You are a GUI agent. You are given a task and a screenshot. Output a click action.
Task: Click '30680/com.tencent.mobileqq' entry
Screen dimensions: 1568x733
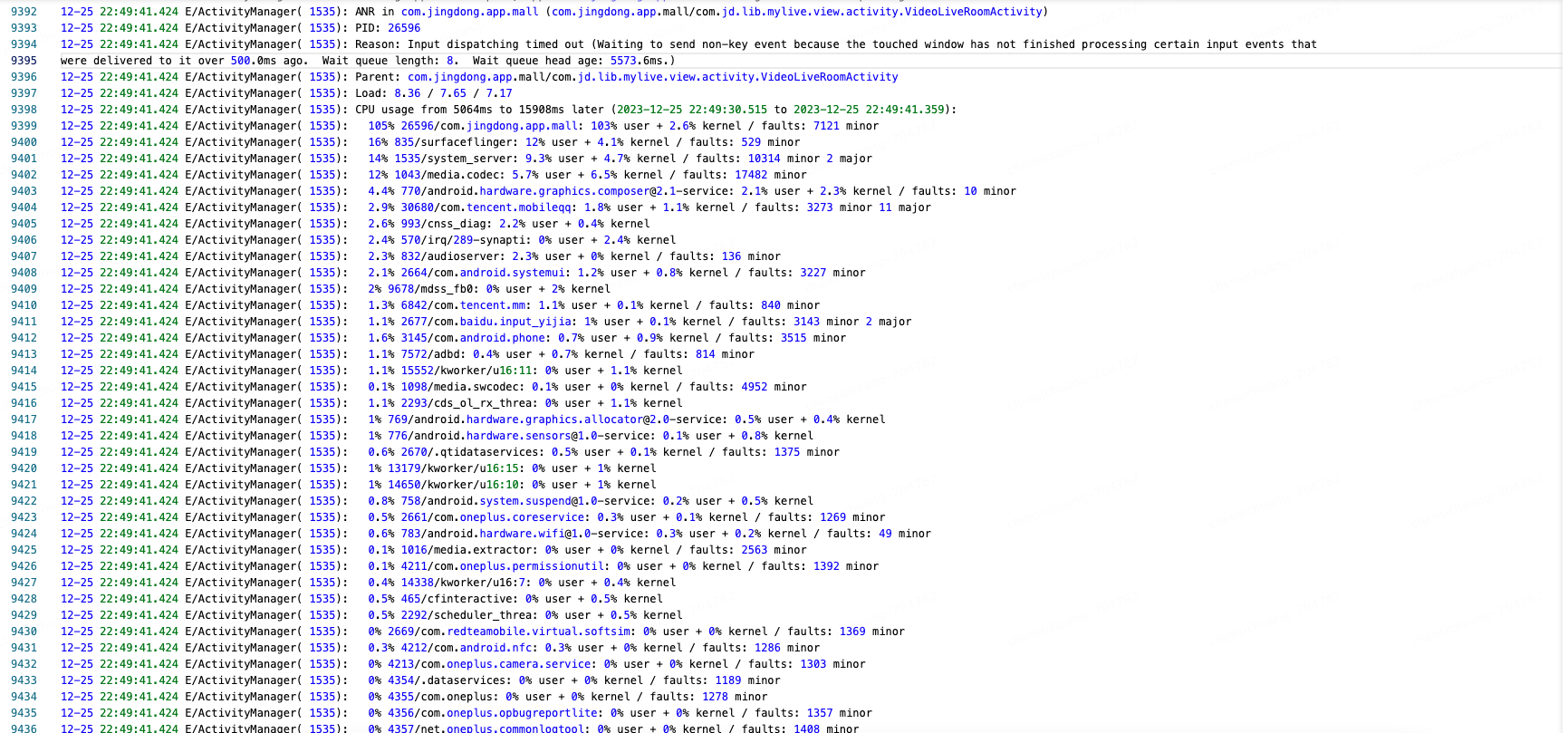point(486,207)
